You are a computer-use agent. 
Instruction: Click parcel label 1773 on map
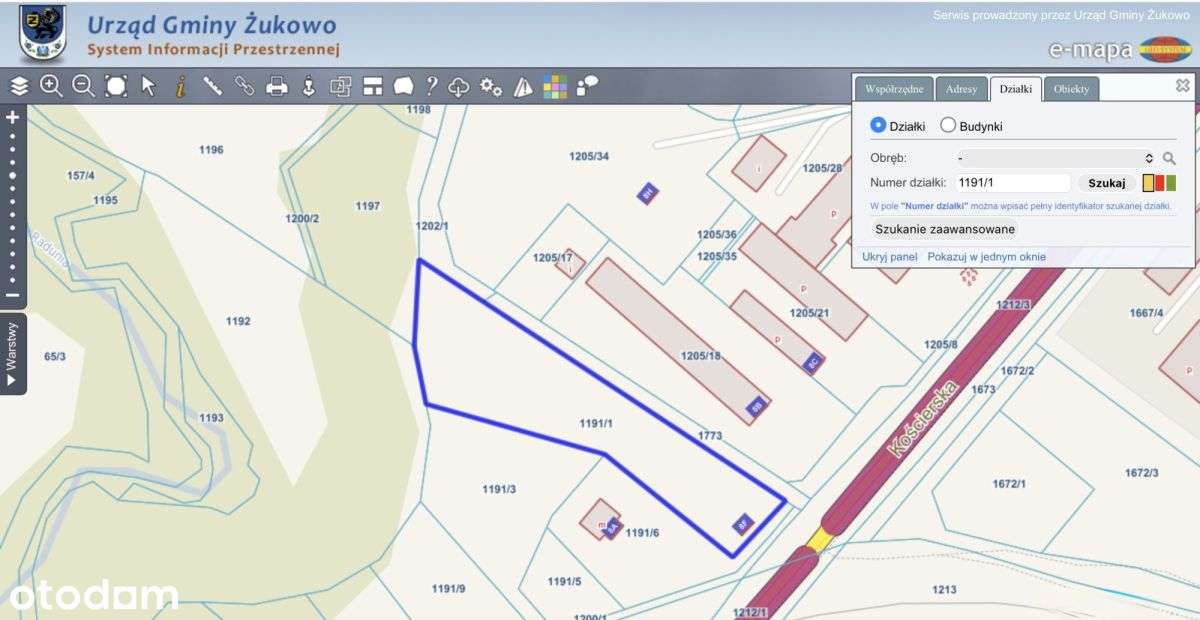710,436
